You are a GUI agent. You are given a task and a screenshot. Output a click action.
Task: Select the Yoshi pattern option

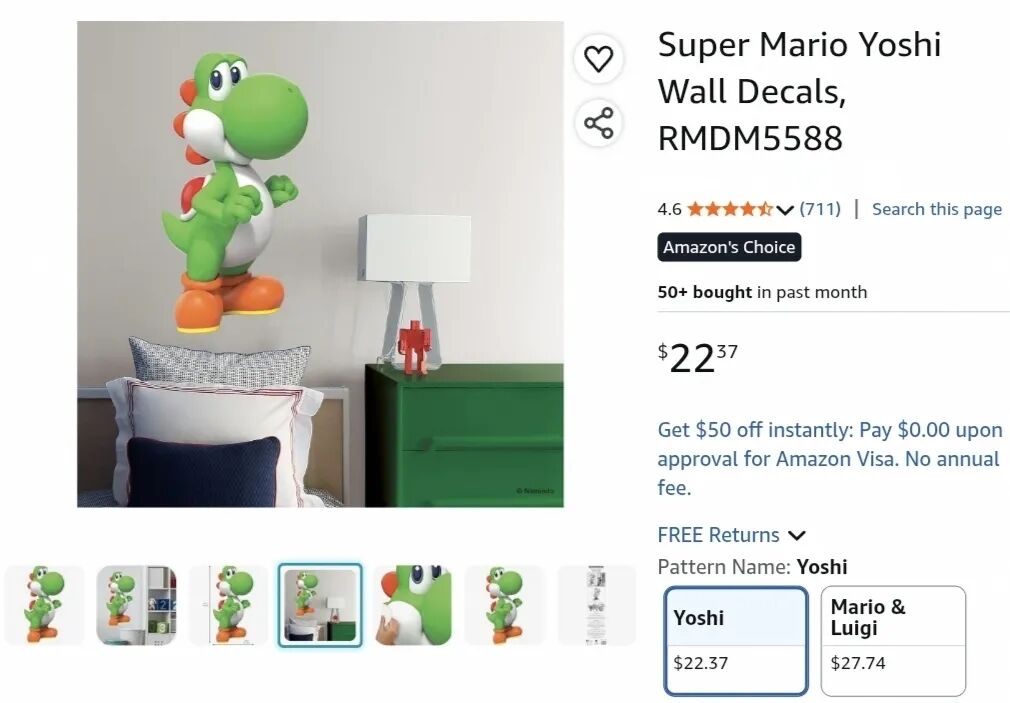(736, 640)
